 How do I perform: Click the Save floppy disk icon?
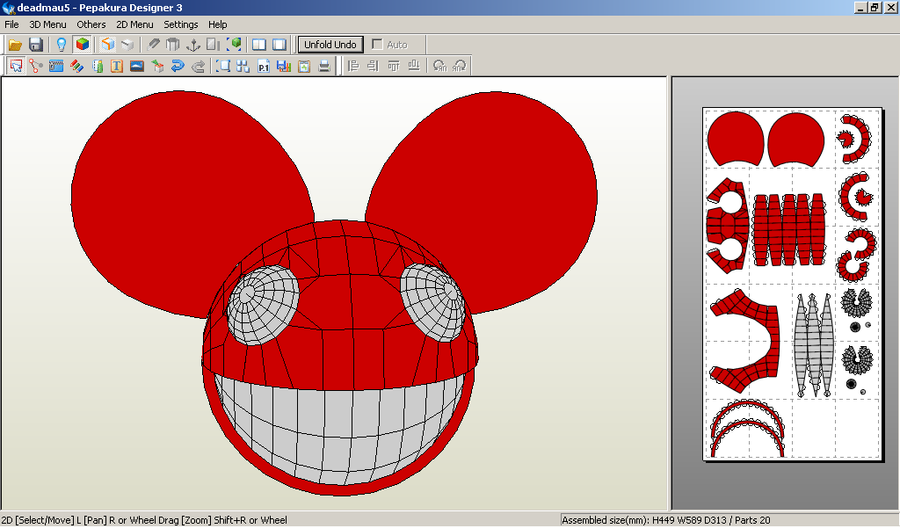coord(36,44)
